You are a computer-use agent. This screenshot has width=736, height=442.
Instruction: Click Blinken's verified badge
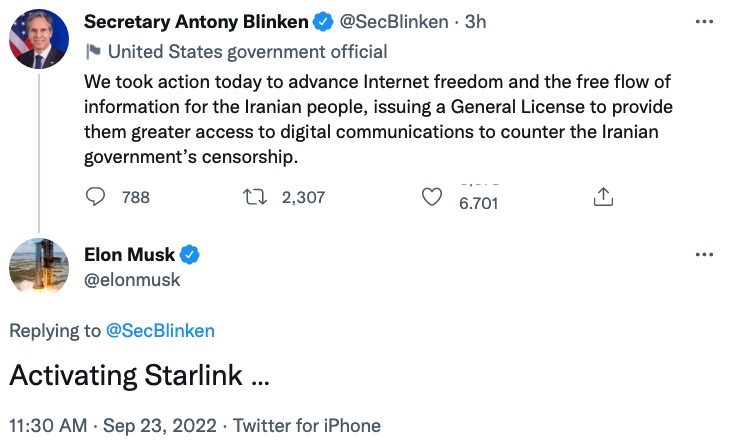(x=323, y=21)
